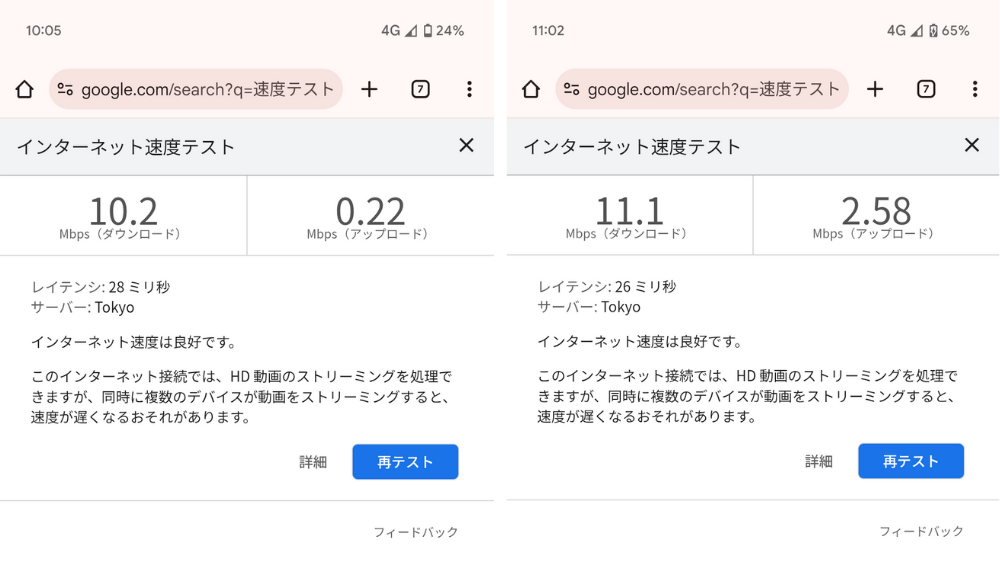Click インターネット速度テスト title in left screenshot
The width and height of the screenshot is (1000, 562).
coord(126,147)
